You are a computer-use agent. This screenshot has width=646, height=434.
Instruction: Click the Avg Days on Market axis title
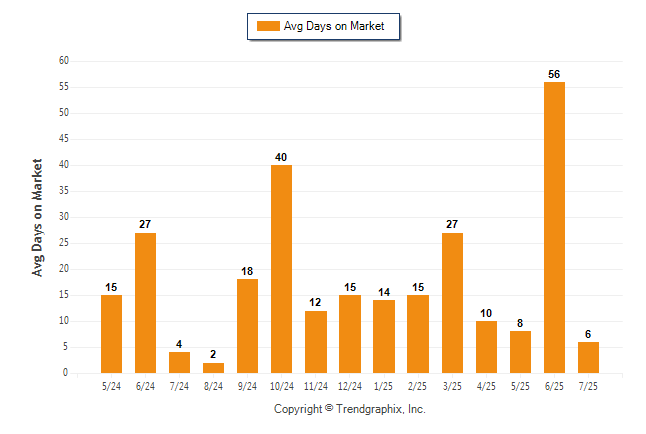pos(37,218)
